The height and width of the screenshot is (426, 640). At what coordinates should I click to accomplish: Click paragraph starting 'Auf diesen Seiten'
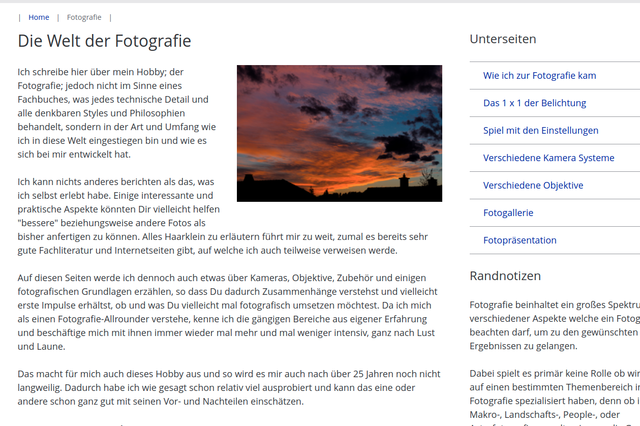[229, 311]
